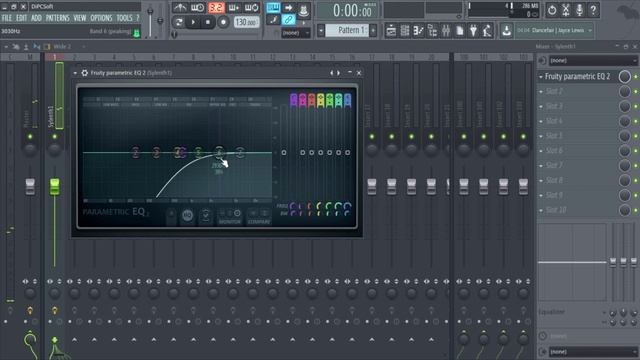Toggle loop recording icon
640x360 pixels.
pos(251,8)
